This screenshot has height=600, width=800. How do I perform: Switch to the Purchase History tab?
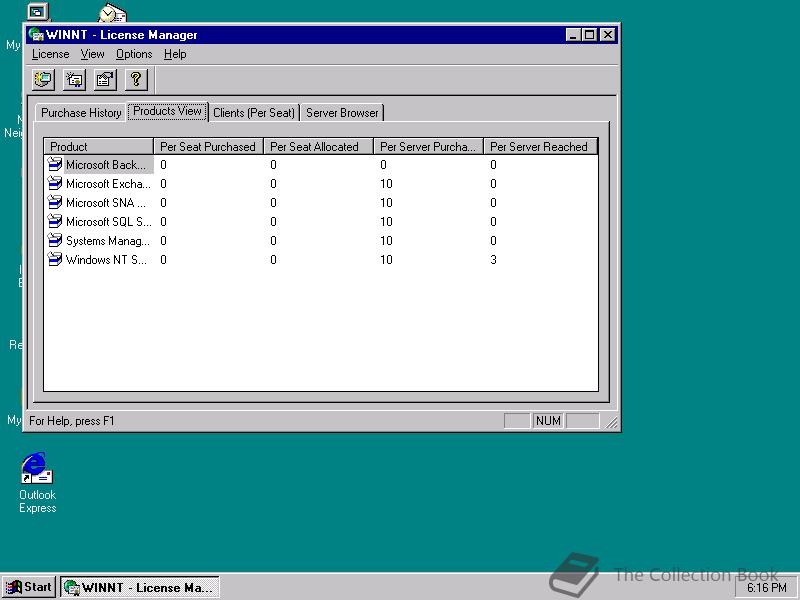click(81, 113)
